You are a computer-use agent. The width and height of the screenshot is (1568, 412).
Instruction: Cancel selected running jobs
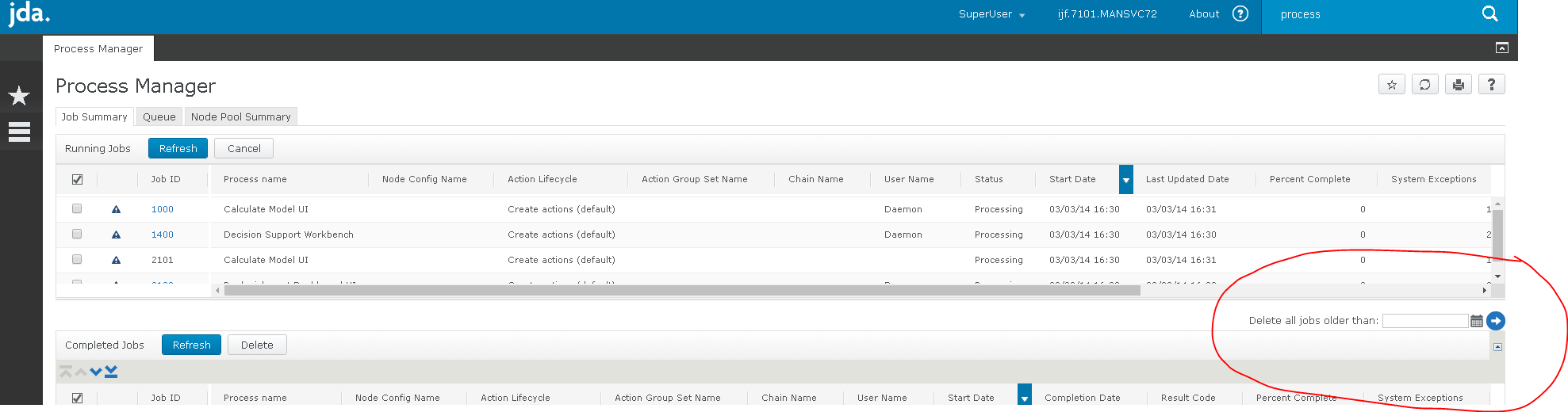(244, 149)
